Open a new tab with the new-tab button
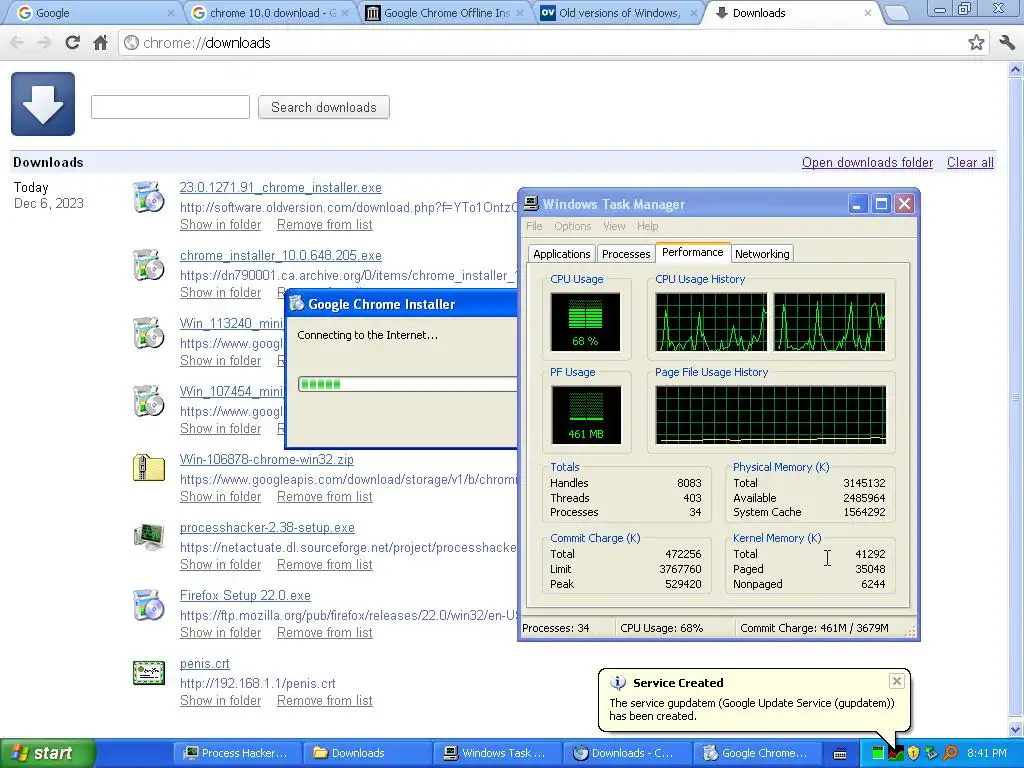Screen dimensions: 1024x768 coord(897,13)
